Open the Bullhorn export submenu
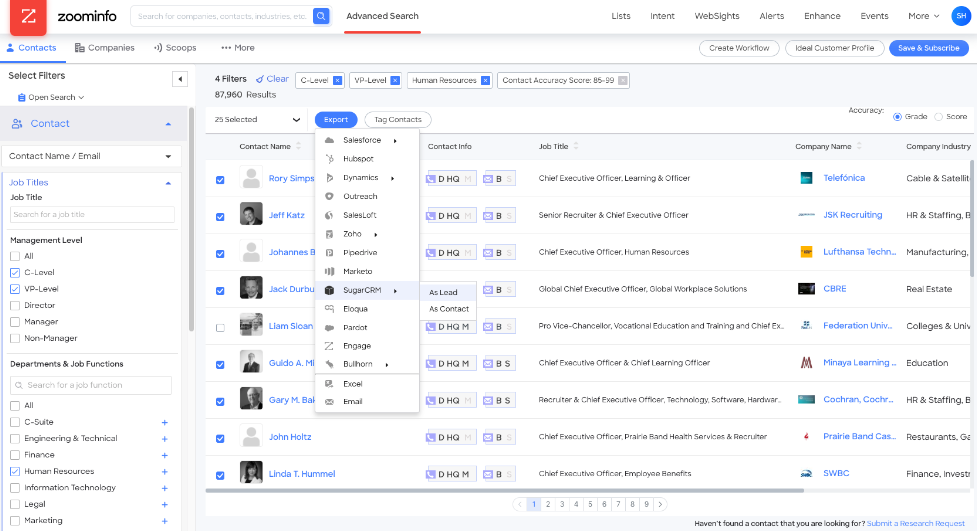Viewport: 977px width, 531px height. coord(367,364)
